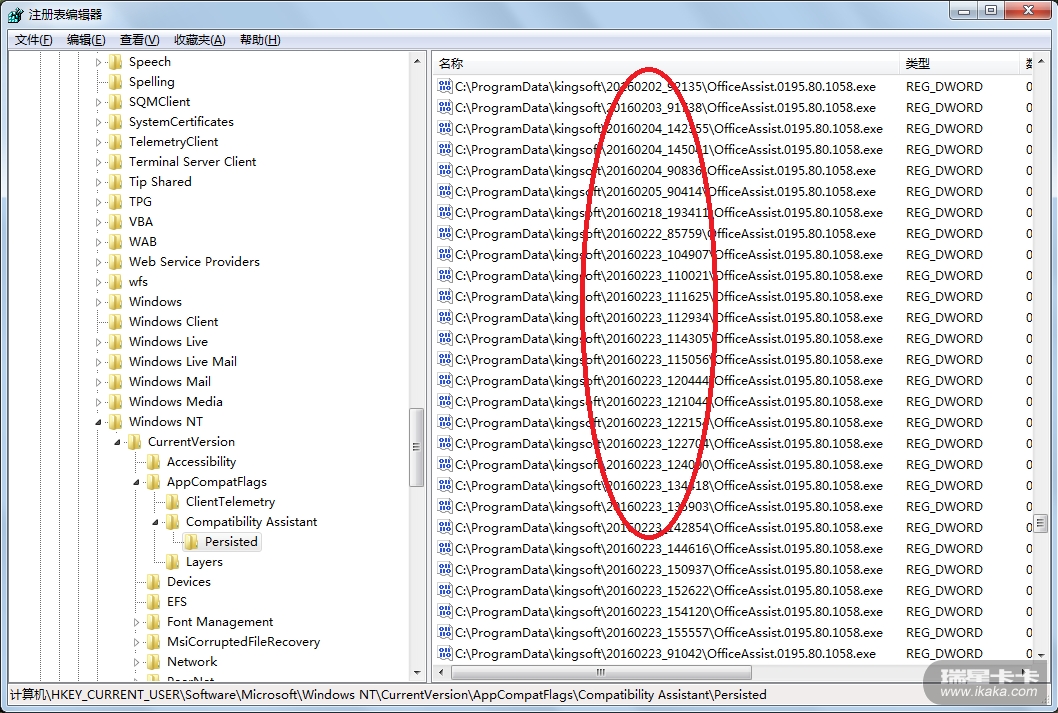Collapse the Windows NT tree node
This screenshot has height=713, width=1058.
(99, 422)
